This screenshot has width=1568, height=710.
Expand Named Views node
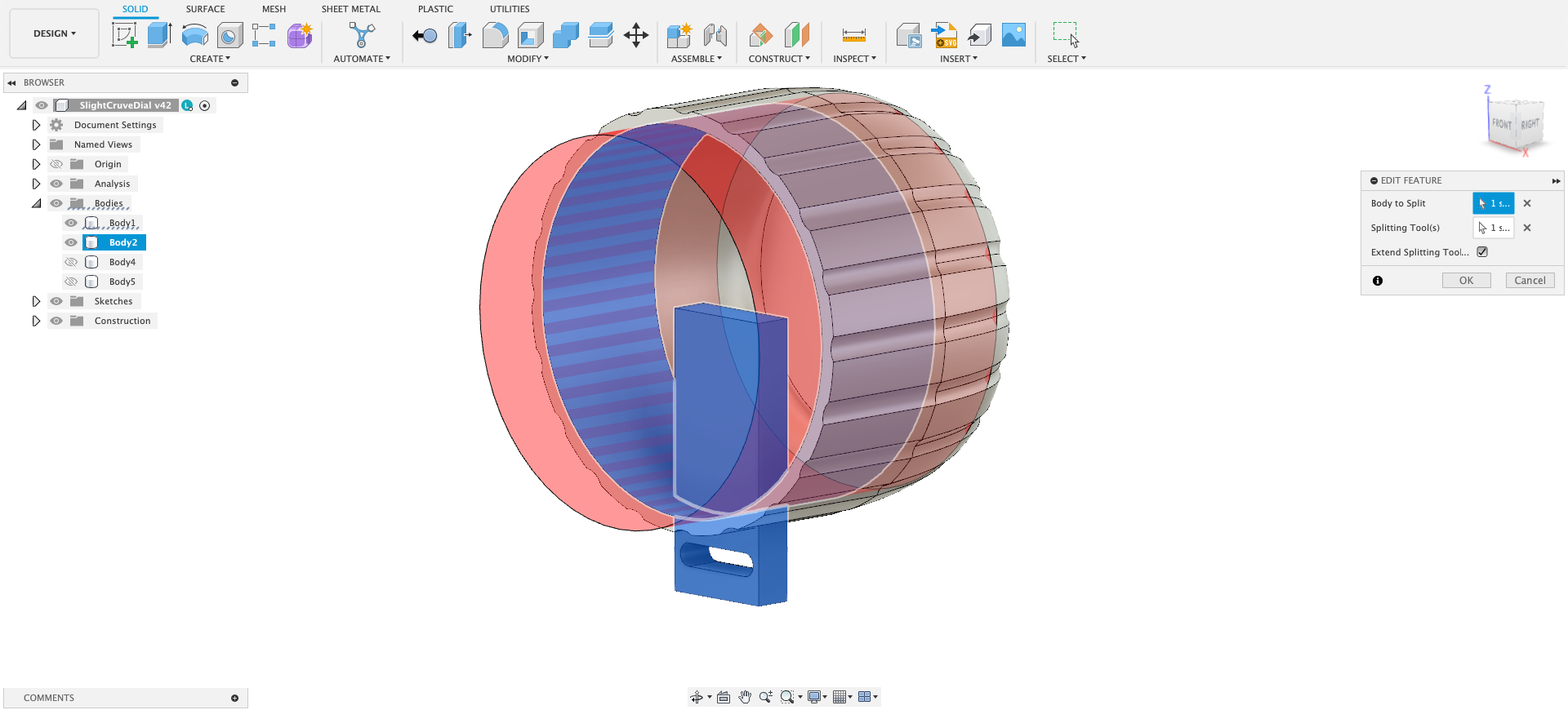pyautogui.click(x=36, y=144)
